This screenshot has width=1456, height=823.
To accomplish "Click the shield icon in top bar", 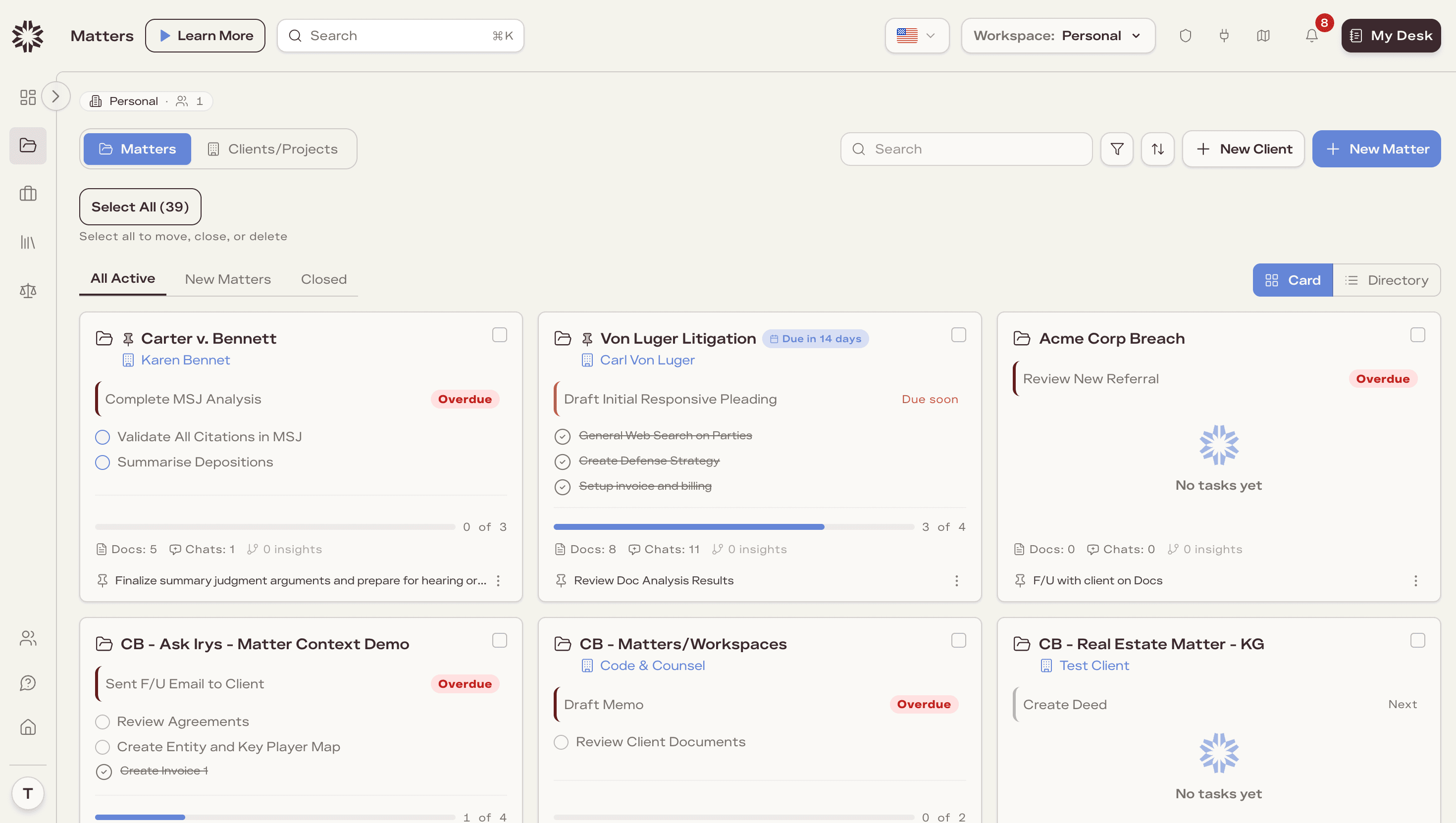I will [x=1185, y=36].
